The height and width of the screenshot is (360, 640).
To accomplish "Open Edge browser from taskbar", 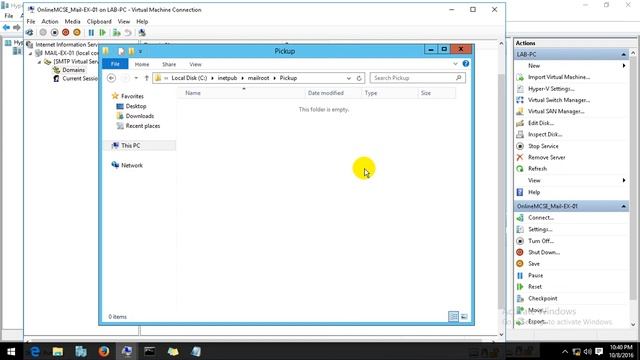I will [x=35, y=351].
